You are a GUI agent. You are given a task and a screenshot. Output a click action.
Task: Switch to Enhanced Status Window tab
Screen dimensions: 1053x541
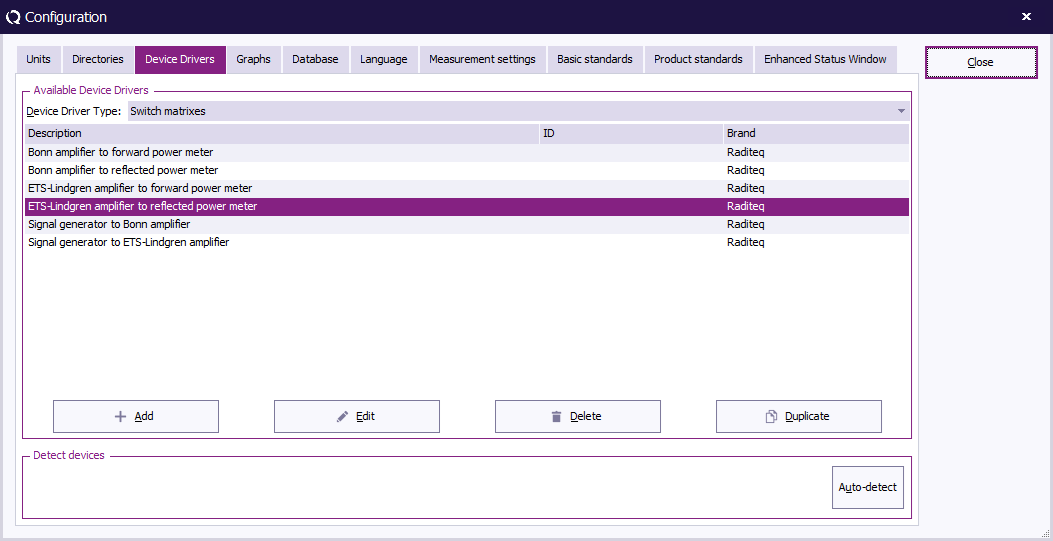click(825, 60)
